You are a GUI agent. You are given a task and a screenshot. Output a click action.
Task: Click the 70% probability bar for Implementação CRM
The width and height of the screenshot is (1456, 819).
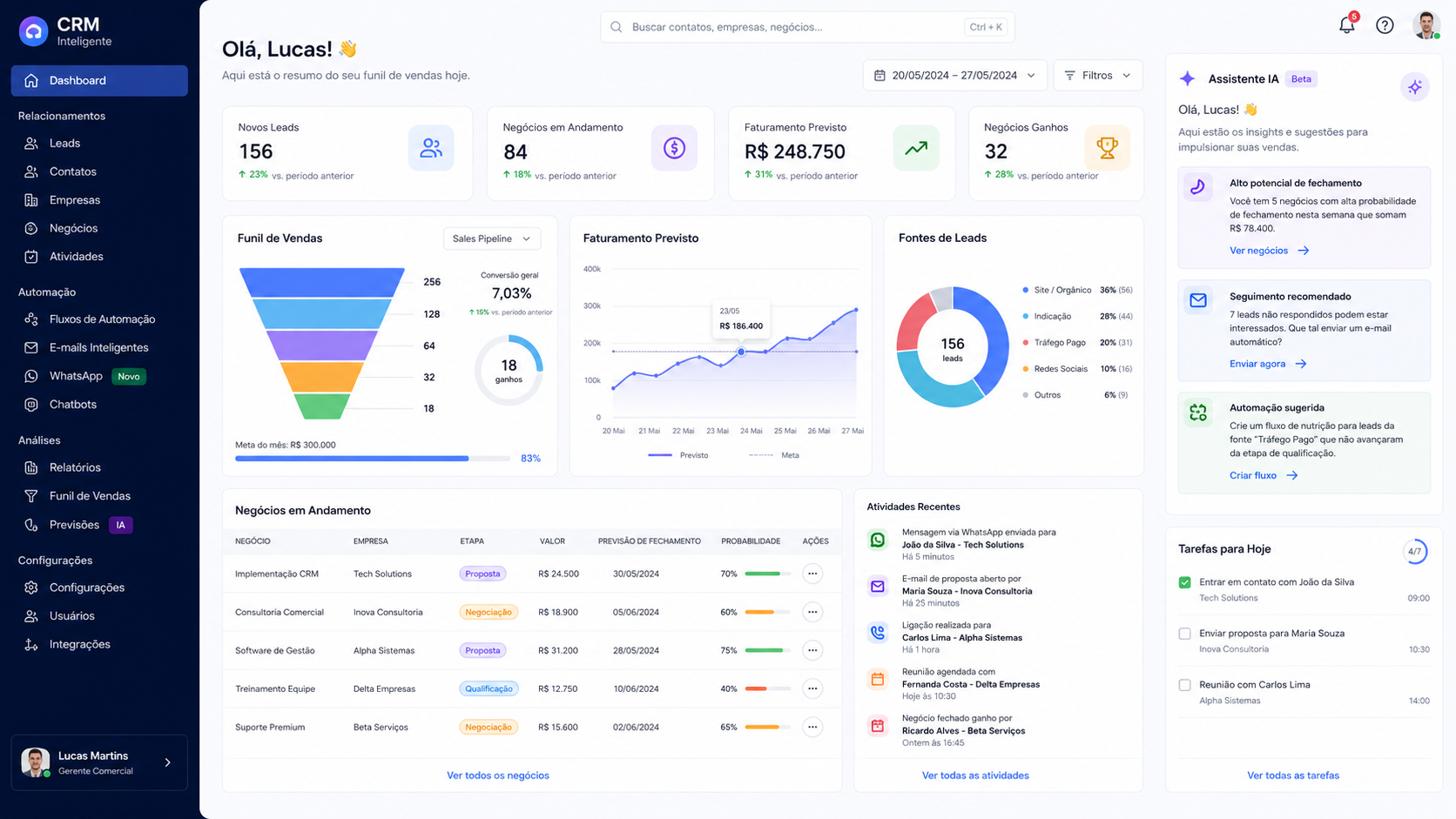(x=767, y=574)
